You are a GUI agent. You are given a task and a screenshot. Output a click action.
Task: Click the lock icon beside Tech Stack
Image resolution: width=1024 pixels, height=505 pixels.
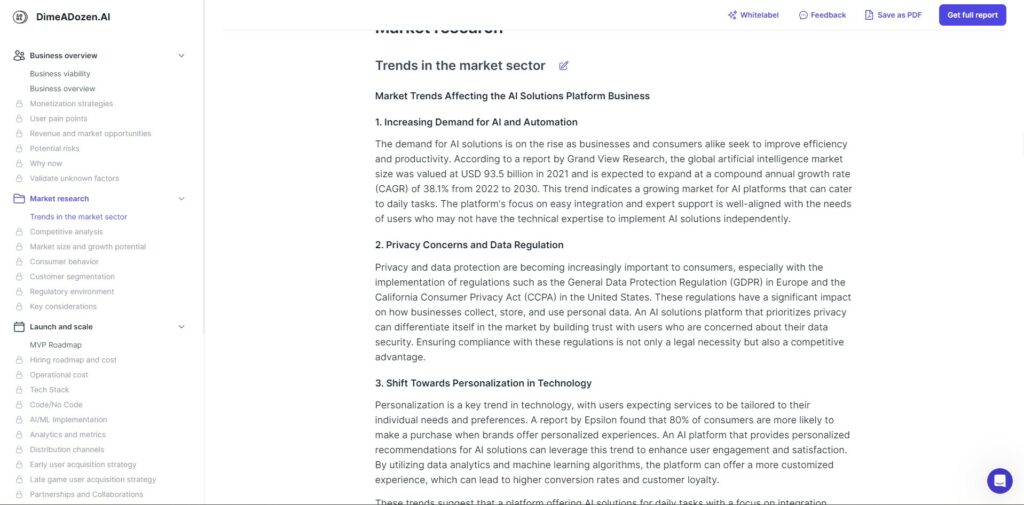coord(20,389)
